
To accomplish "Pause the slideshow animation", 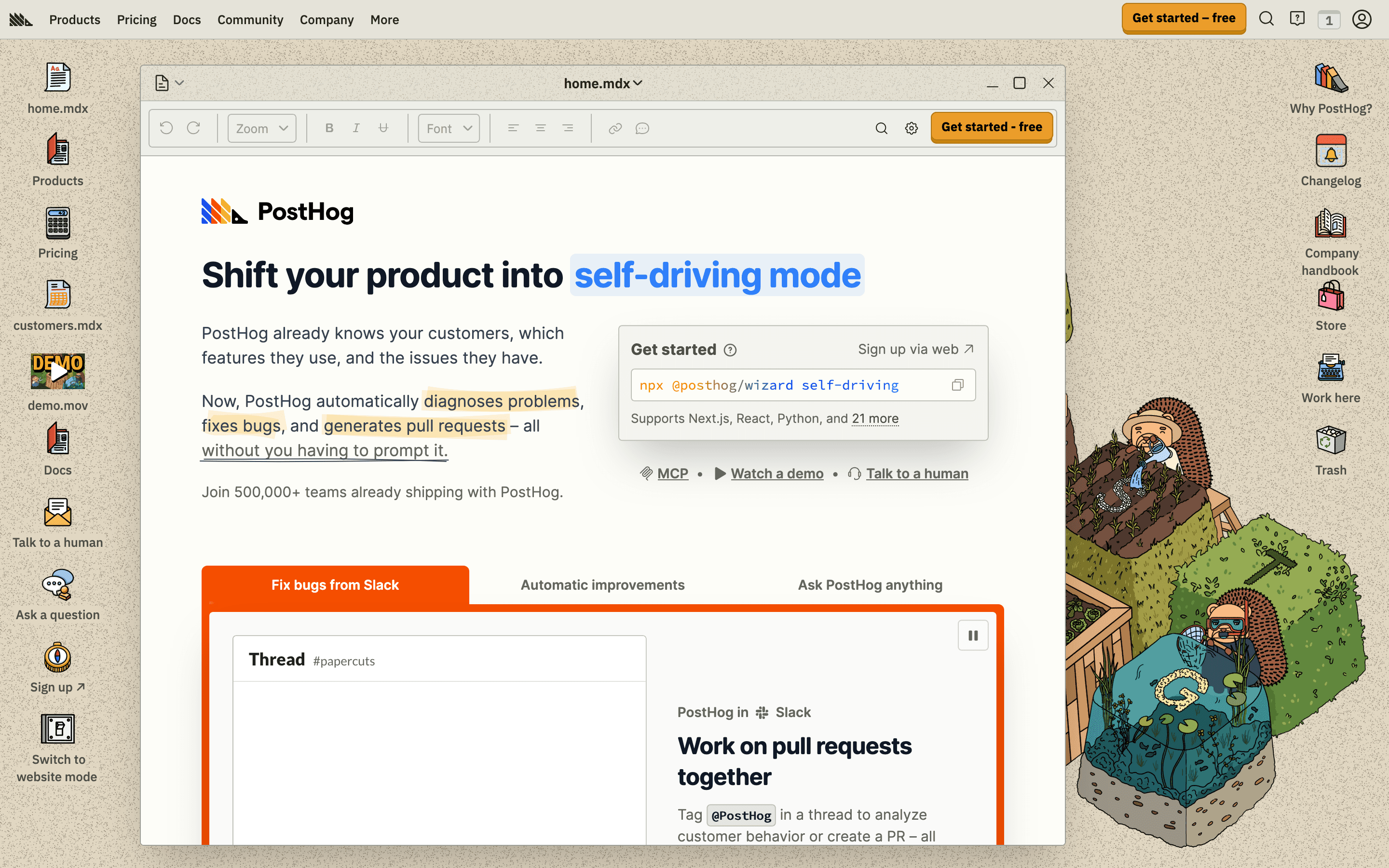I will pos(973,635).
